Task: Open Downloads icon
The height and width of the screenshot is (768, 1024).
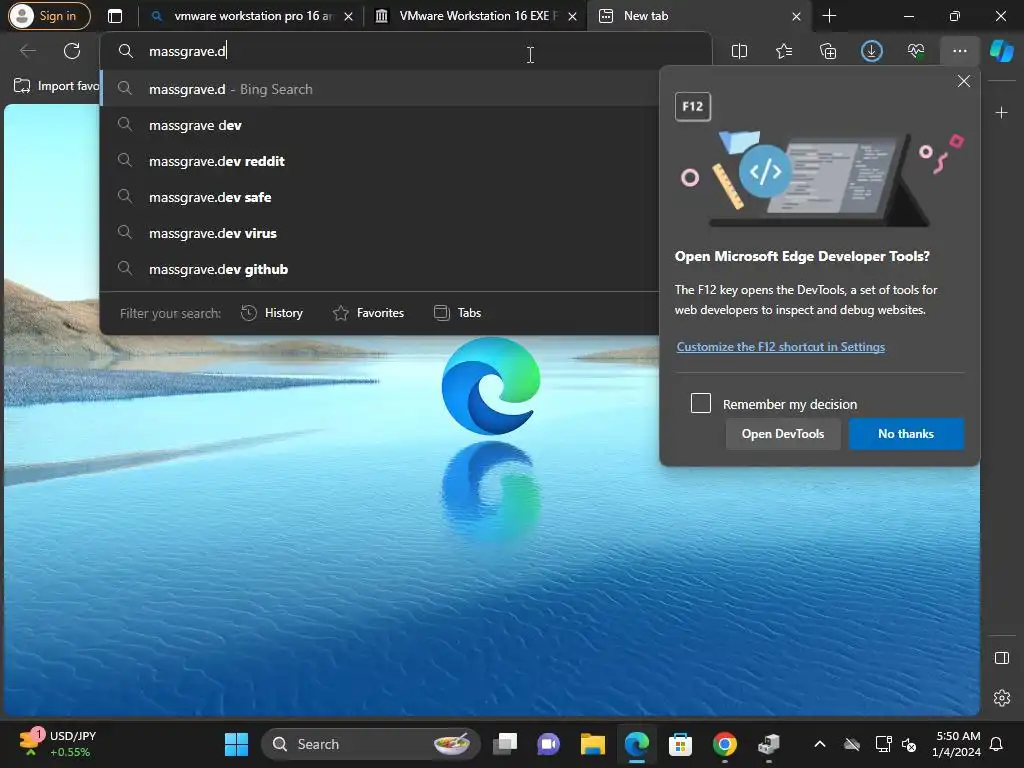Action: click(x=872, y=51)
